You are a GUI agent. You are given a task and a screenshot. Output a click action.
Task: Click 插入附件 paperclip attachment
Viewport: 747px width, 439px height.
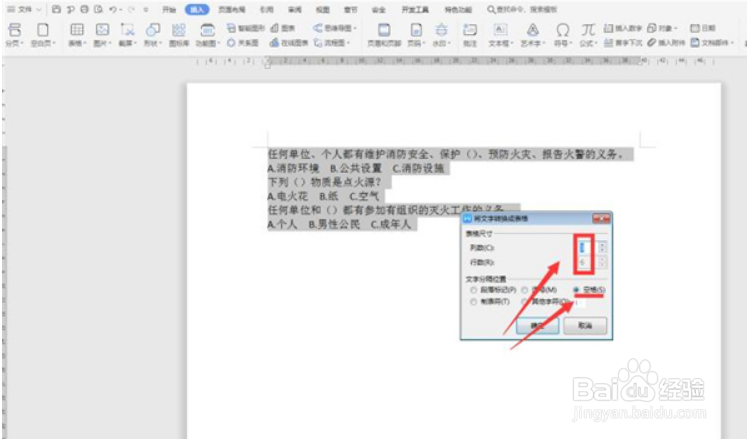(666, 43)
